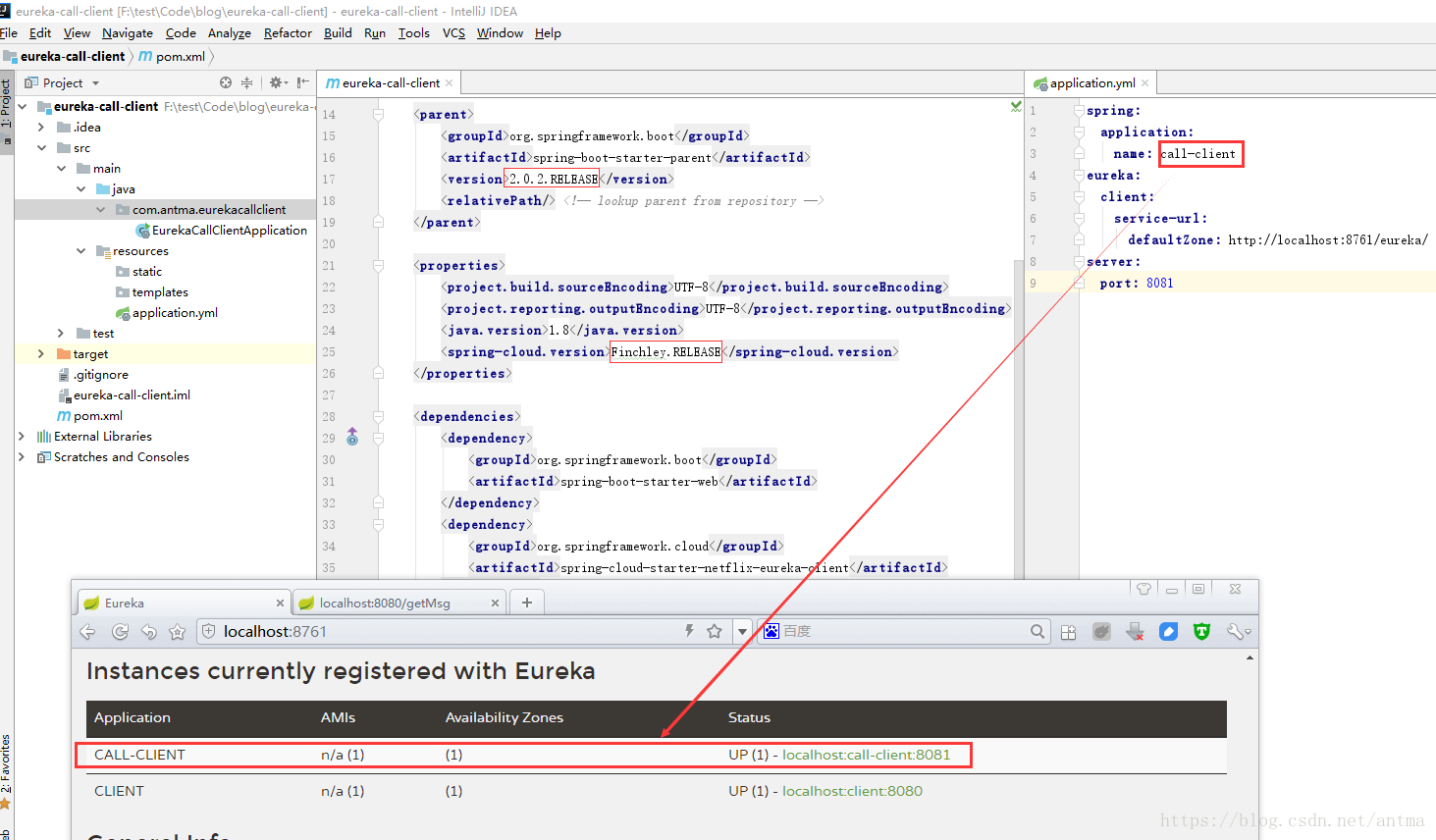Click the fold marker beside properties tag line 21
This screenshot has width=1436, height=840.
point(378,266)
